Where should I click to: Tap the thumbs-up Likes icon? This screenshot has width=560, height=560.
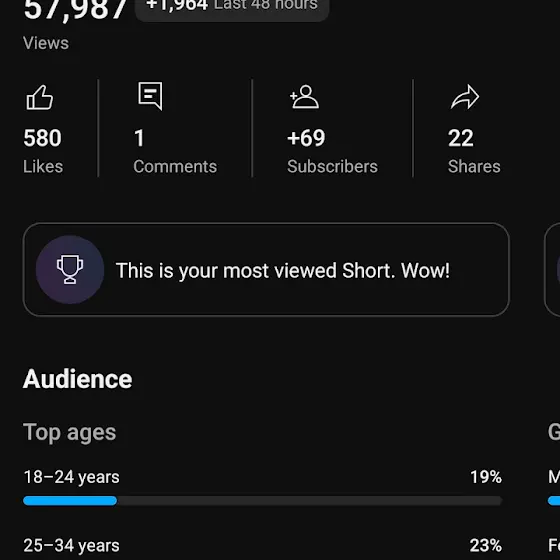point(40,97)
